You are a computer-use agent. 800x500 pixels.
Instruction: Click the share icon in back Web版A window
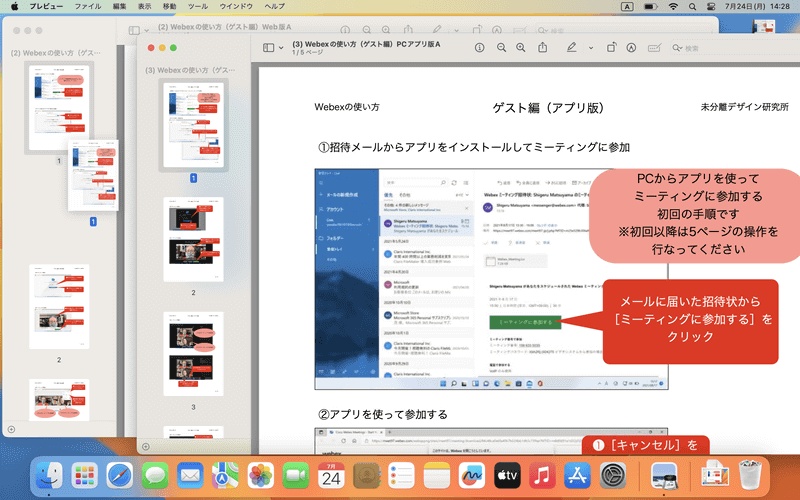408,30
